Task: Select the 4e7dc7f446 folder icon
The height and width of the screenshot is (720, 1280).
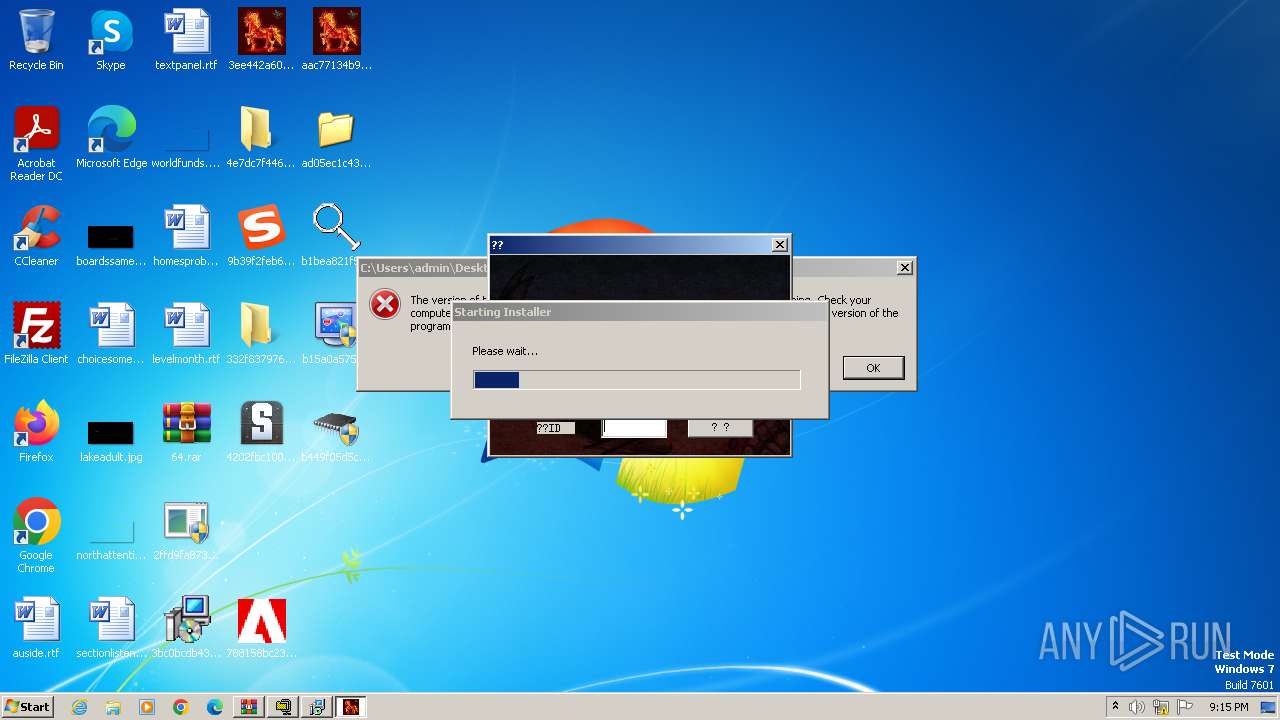Action: coord(261,138)
